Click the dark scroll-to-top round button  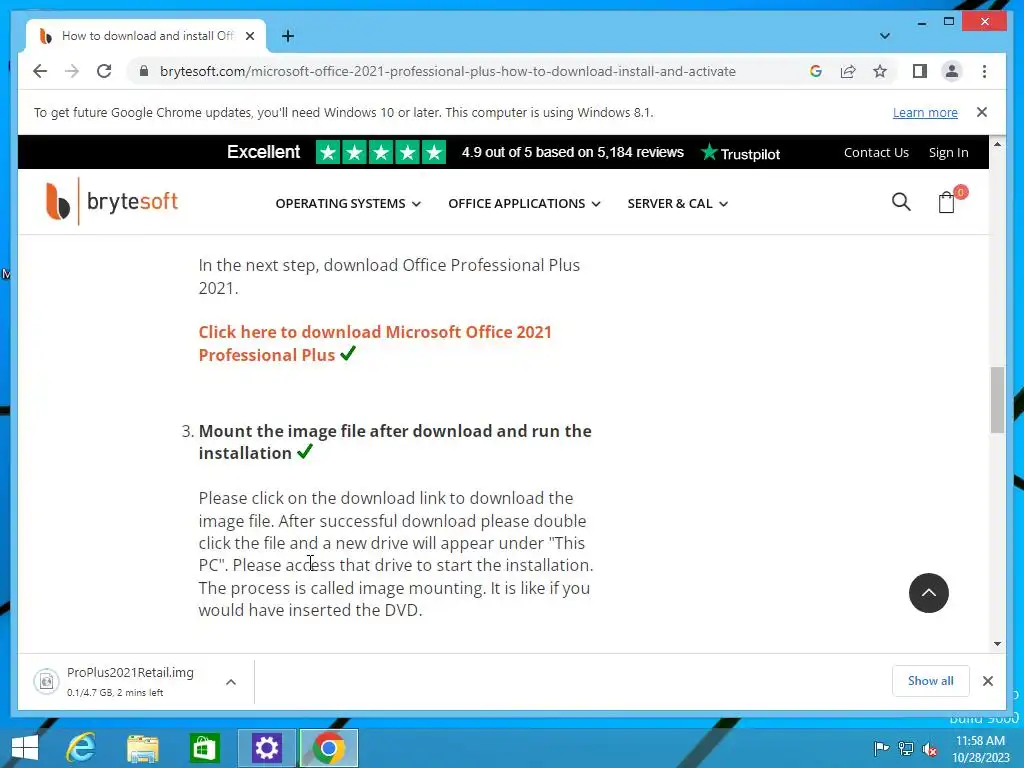(929, 593)
